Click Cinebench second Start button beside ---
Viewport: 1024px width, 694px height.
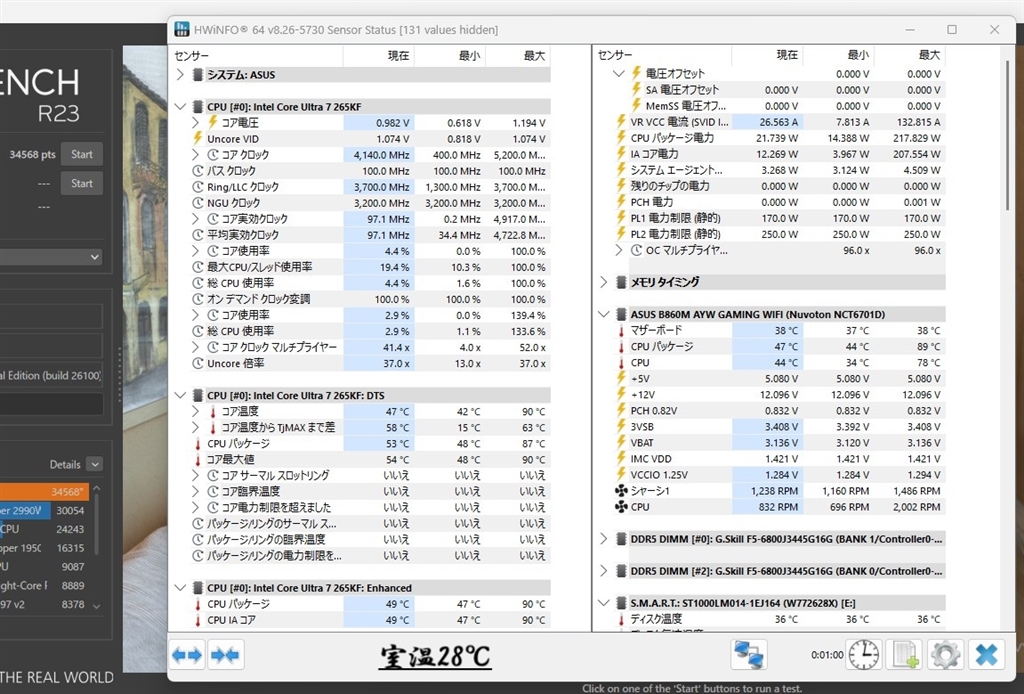coord(82,183)
